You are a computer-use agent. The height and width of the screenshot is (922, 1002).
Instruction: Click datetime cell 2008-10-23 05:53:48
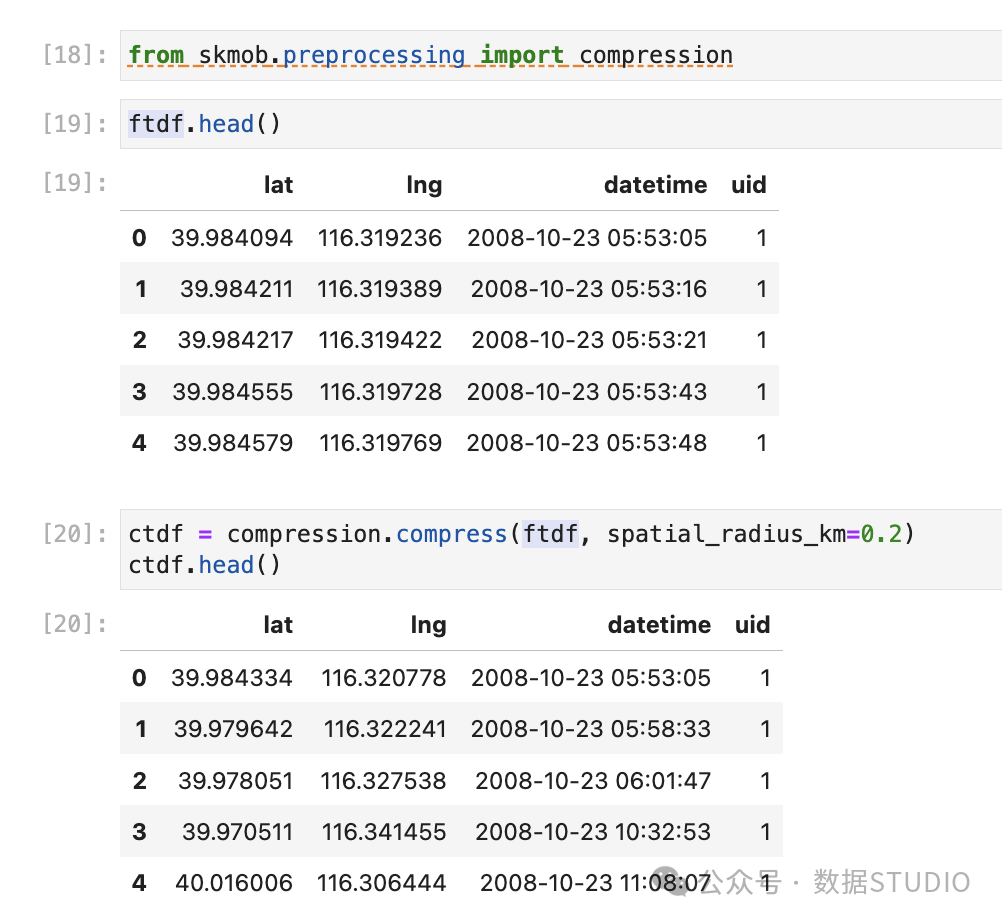[587, 443]
